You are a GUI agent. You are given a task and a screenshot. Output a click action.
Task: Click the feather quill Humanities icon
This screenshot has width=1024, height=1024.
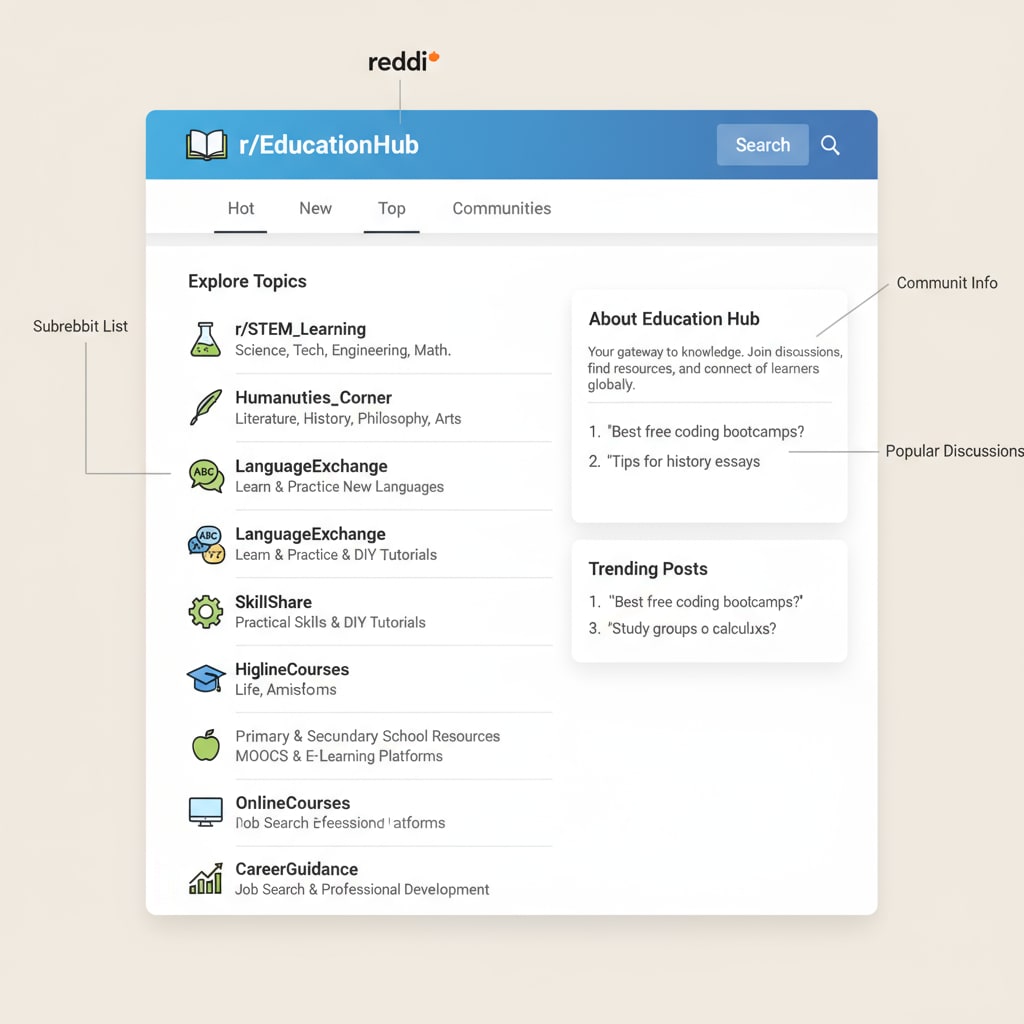(205, 407)
